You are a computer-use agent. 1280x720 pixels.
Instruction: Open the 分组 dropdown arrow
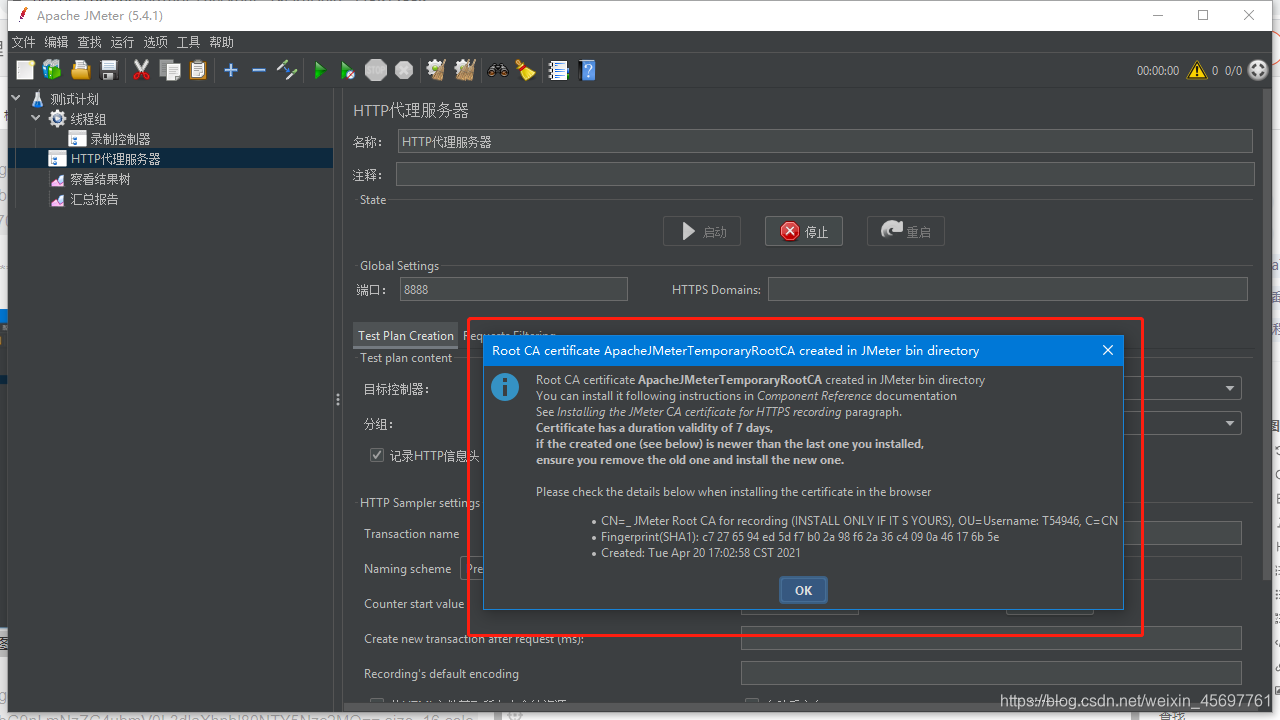pos(1229,424)
